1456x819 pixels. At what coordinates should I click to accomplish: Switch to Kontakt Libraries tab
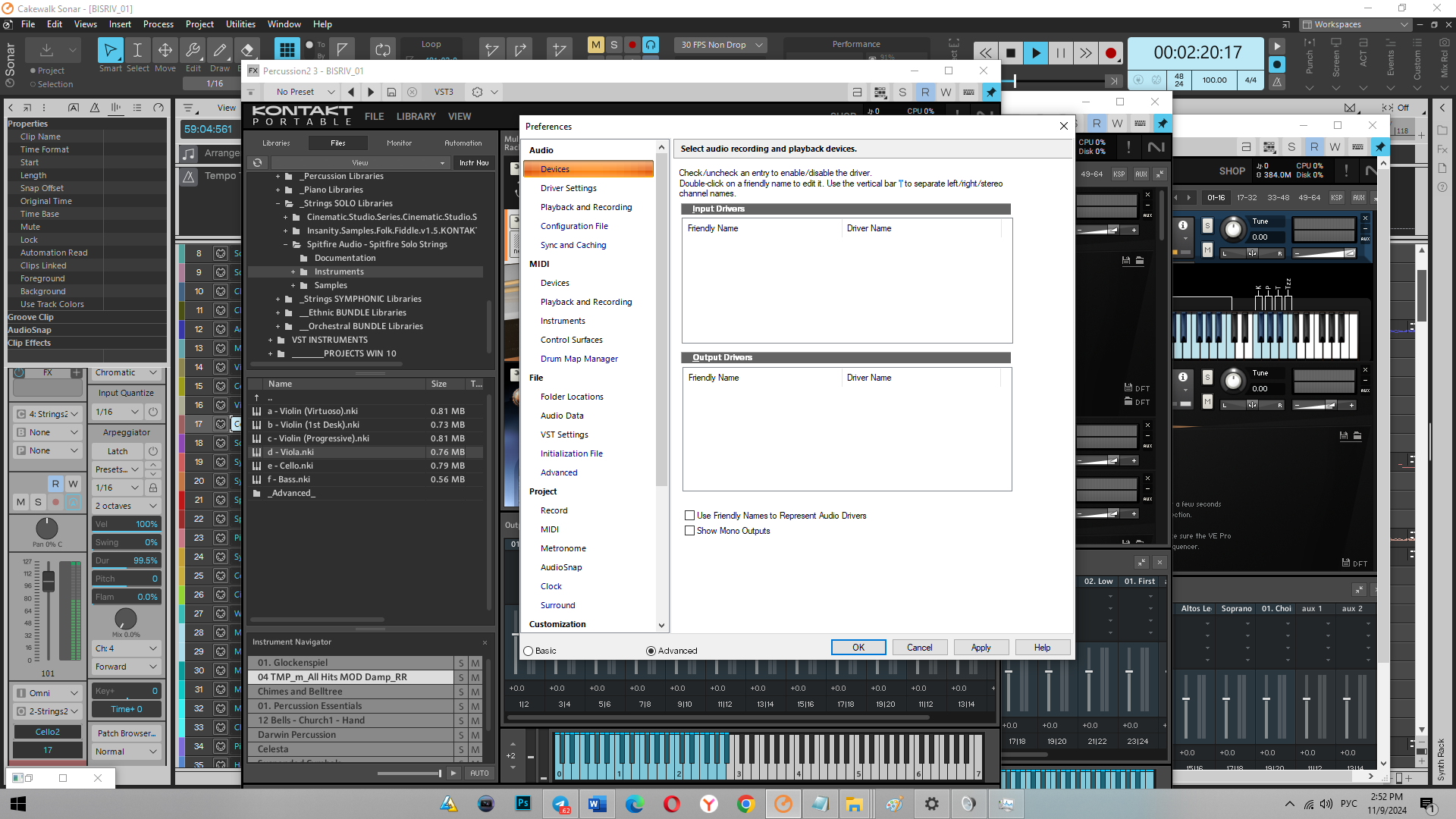[276, 143]
